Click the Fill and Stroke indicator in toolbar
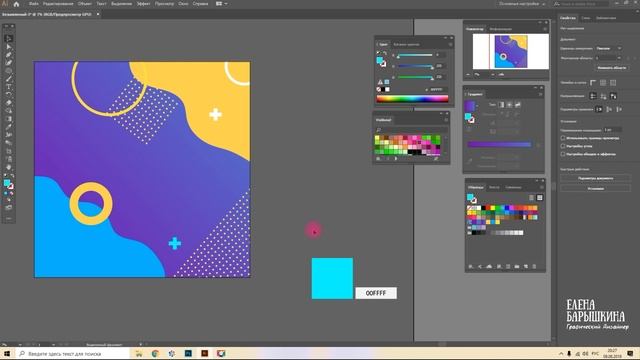Screen dimensions: 640x360 point(8,184)
